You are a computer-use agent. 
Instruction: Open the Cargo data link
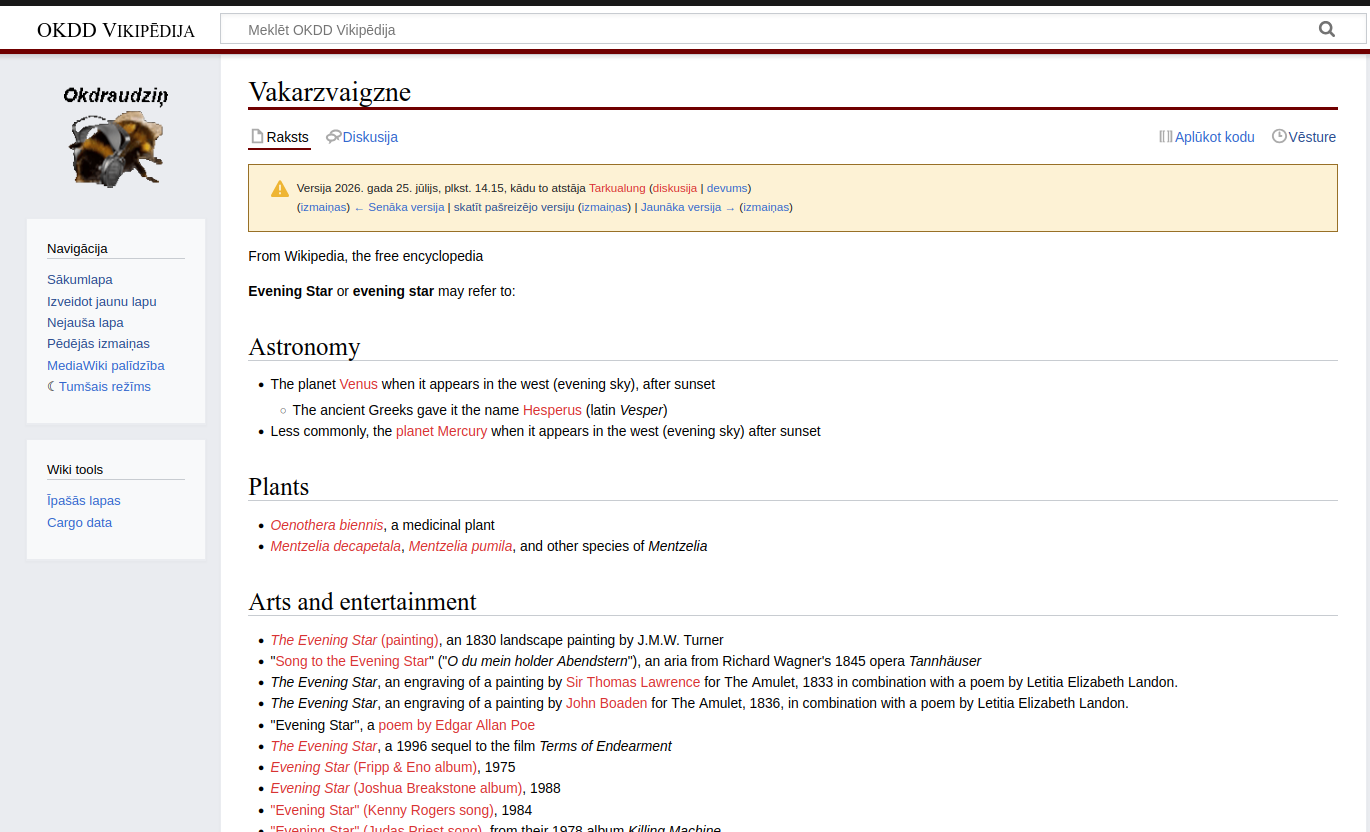pyautogui.click(x=79, y=523)
